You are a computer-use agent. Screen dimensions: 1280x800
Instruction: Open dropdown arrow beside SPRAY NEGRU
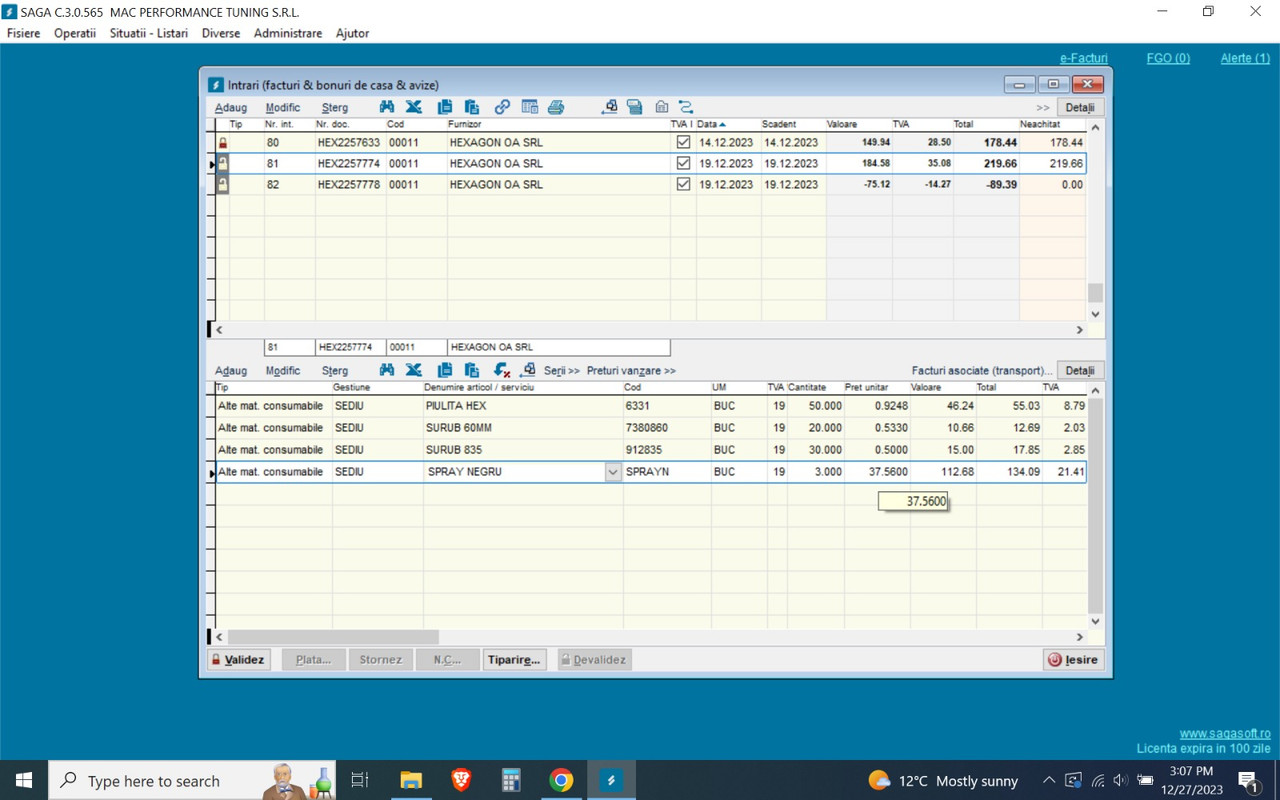(613, 472)
